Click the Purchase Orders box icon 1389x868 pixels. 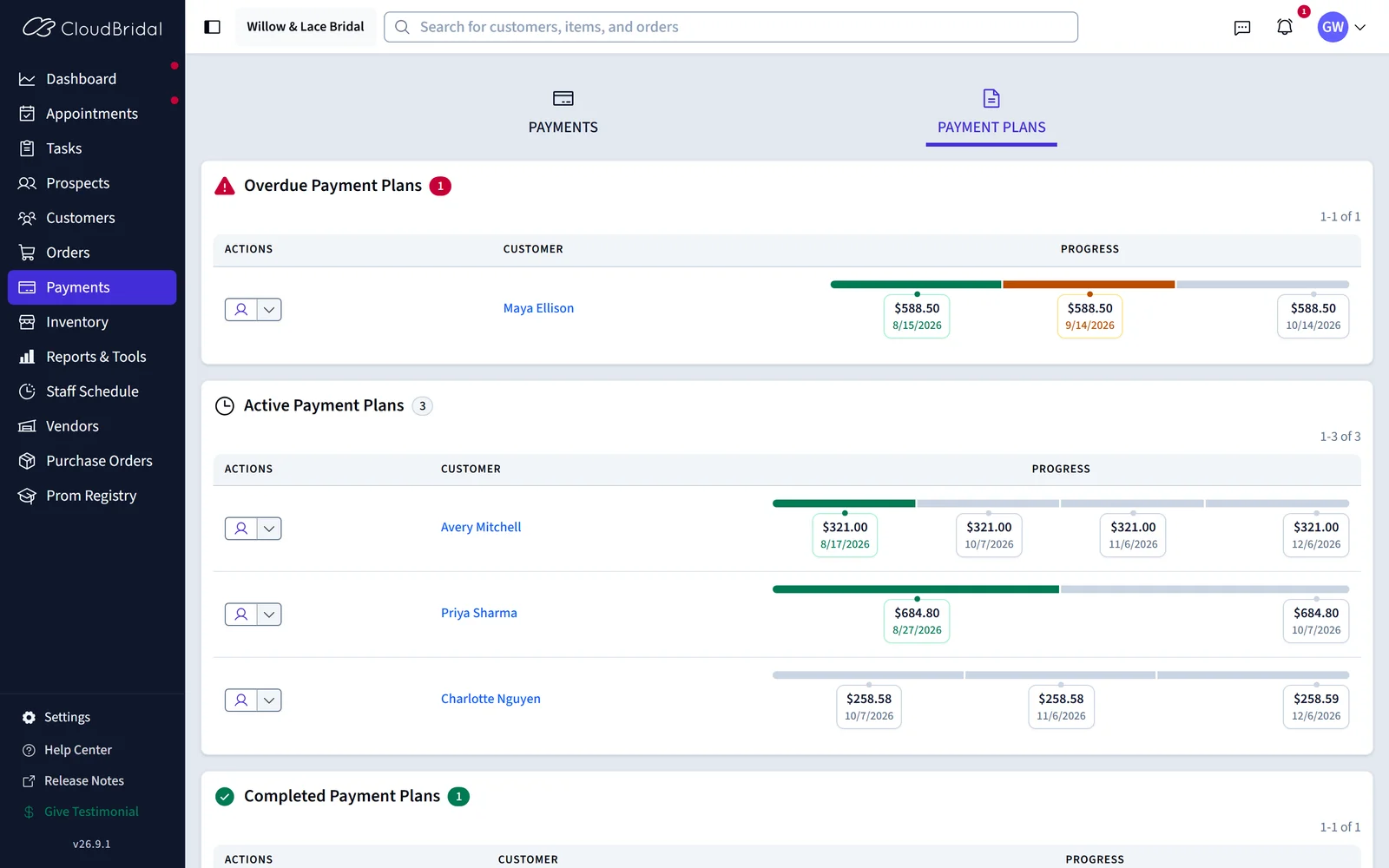(27, 461)
